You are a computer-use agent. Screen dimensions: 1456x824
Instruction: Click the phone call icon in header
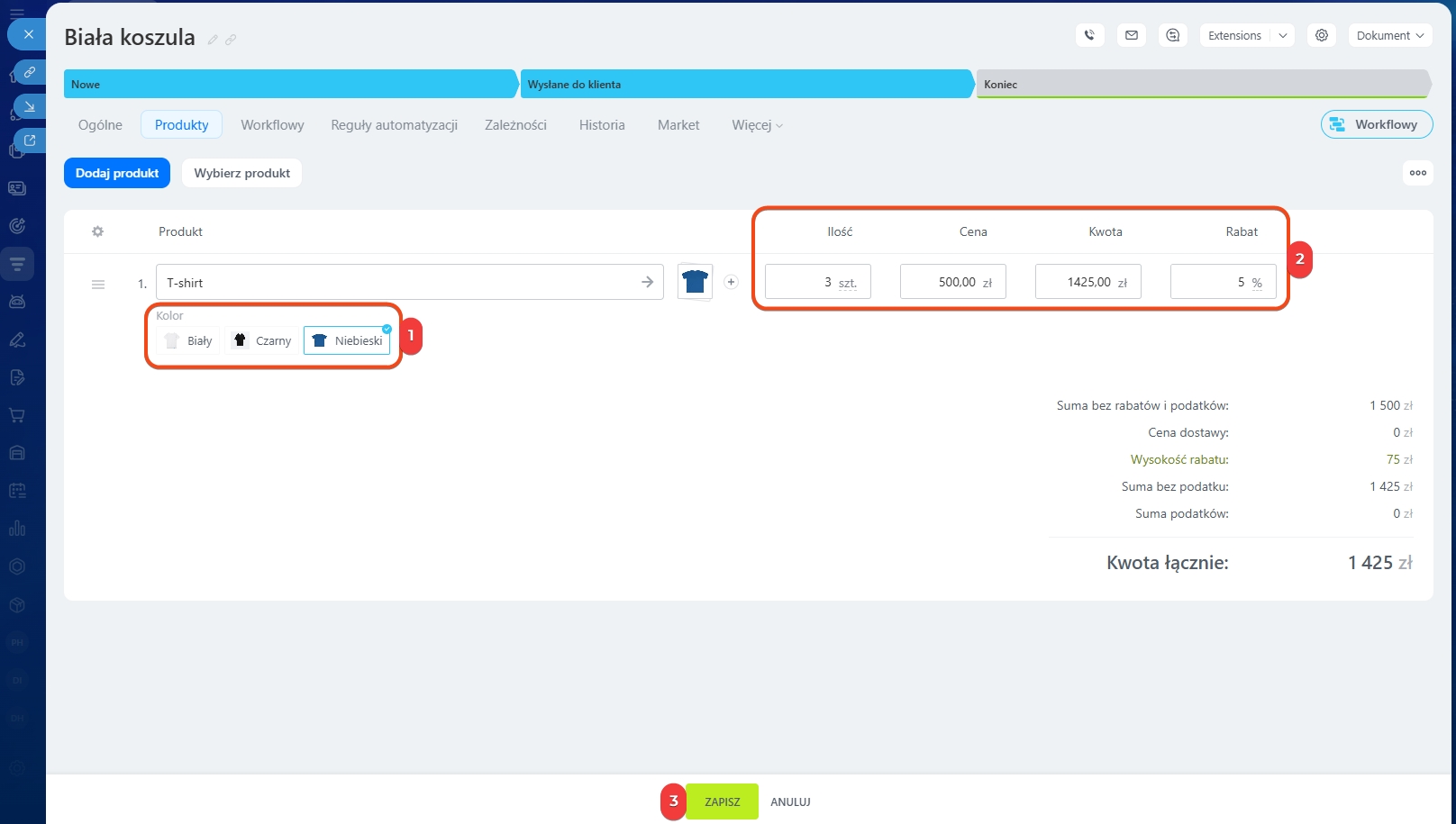tap(1089, 35)
